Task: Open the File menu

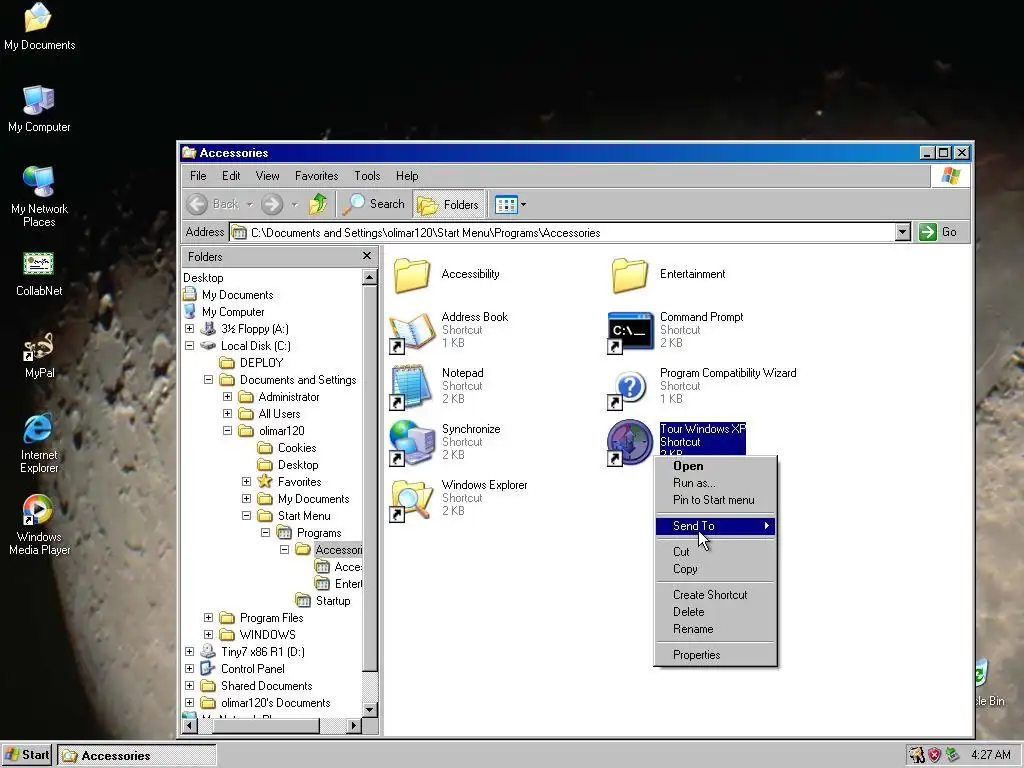Action: coord(198,176)
